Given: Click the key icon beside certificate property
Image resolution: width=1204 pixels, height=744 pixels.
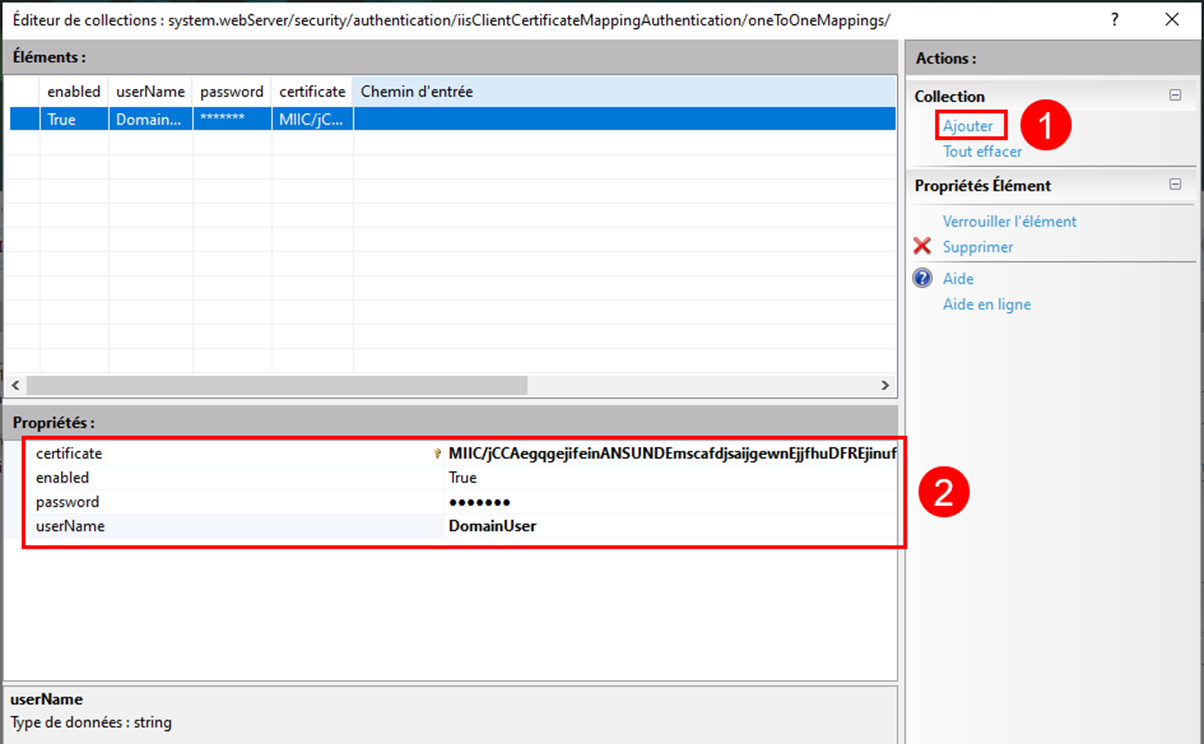Looking at the screenshot, I should coord(437,453).
